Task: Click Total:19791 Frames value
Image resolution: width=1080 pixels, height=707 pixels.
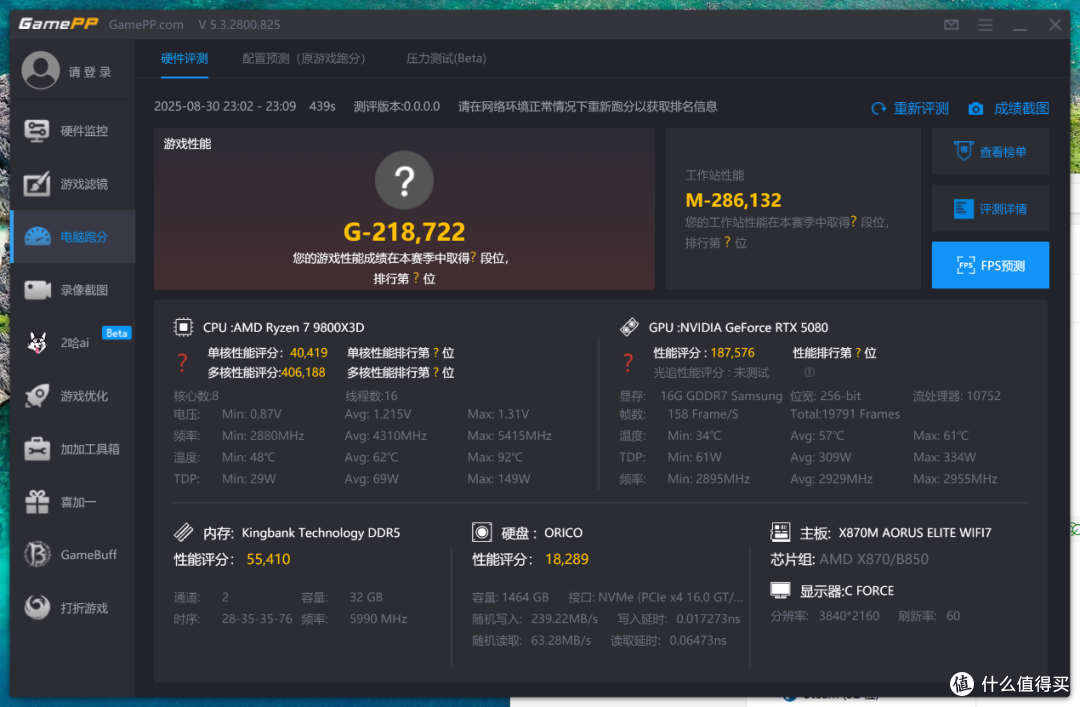Action: (845, 414)
